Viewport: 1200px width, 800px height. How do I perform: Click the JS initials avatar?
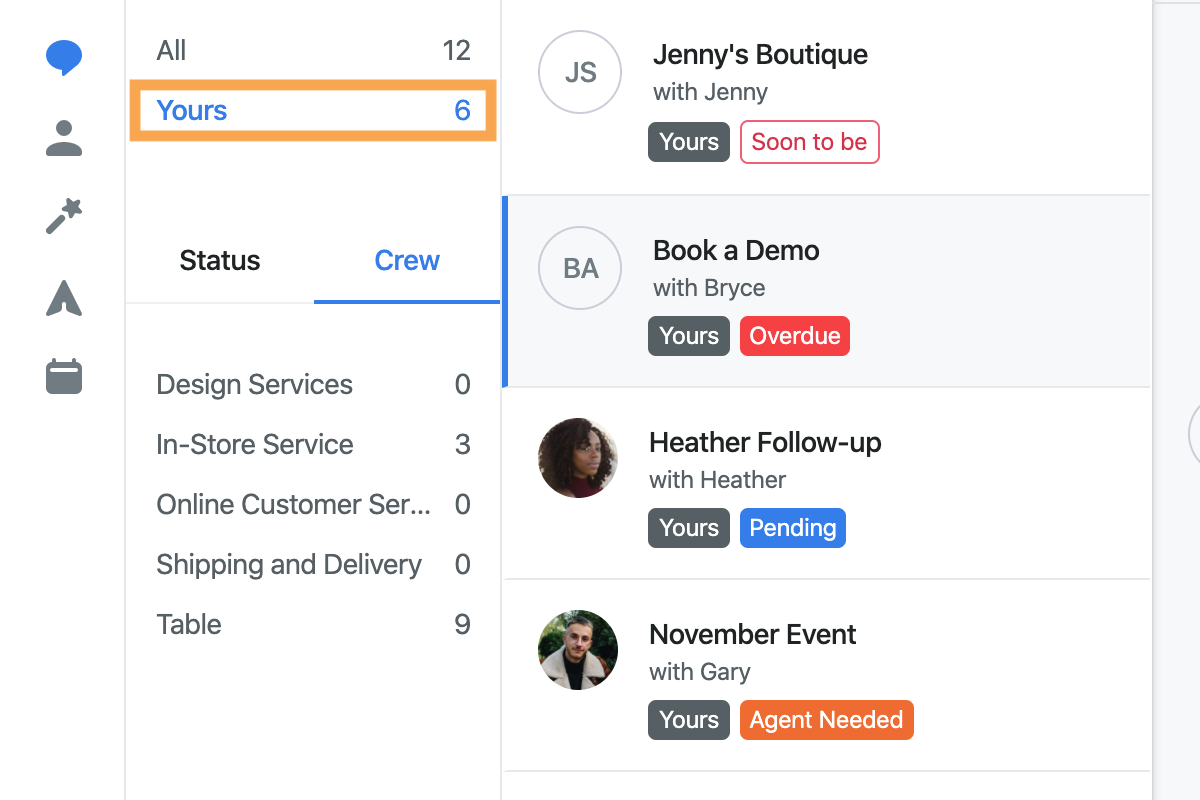click(580, 72)
